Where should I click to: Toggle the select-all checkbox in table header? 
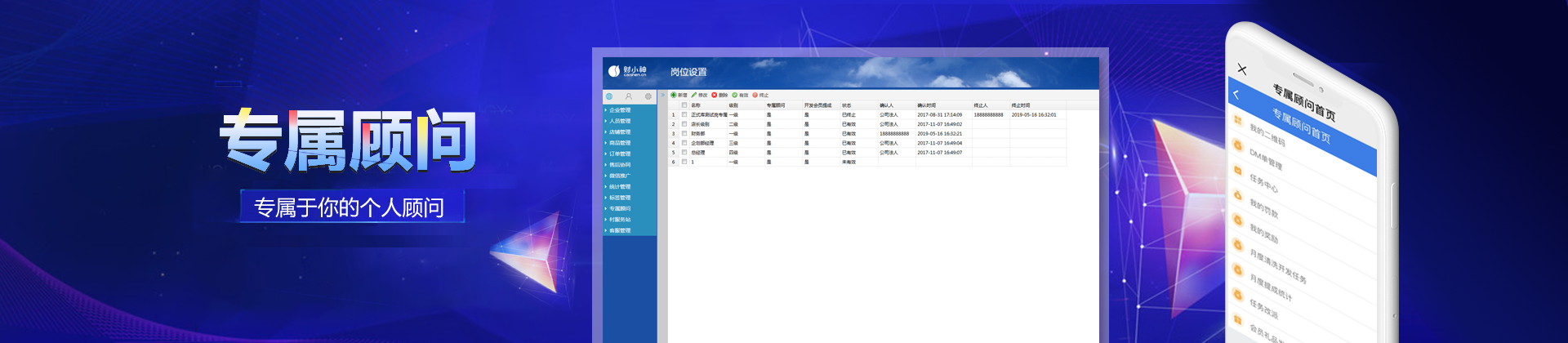[x=684, y=105]
